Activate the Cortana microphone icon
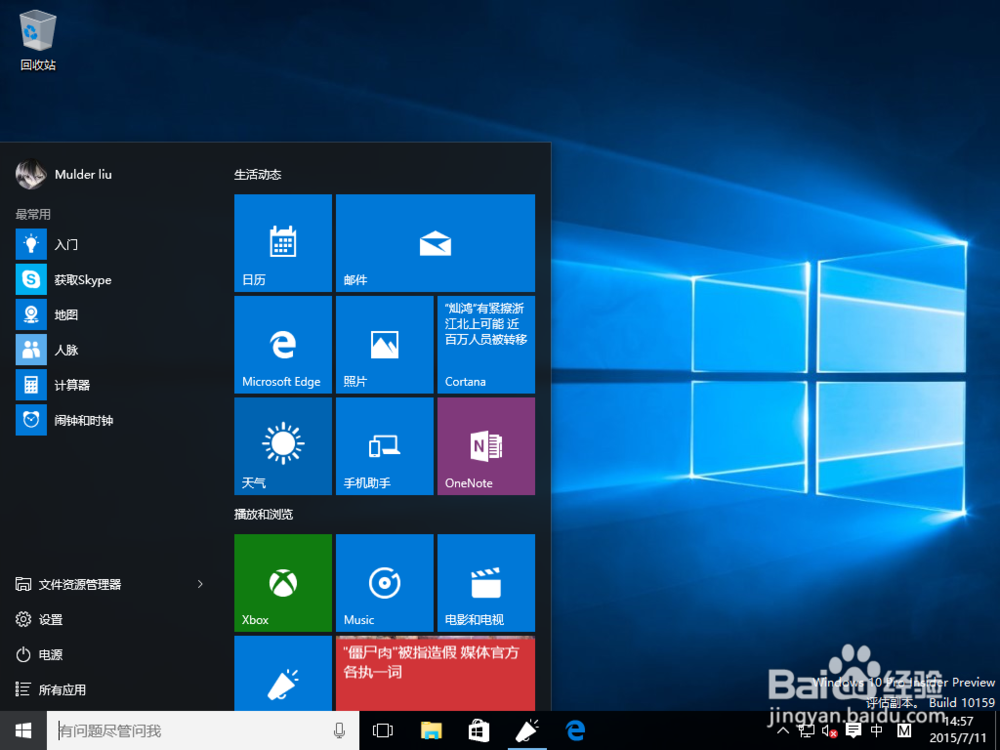This screenshot has width=1000, height=750. (339, 731)
